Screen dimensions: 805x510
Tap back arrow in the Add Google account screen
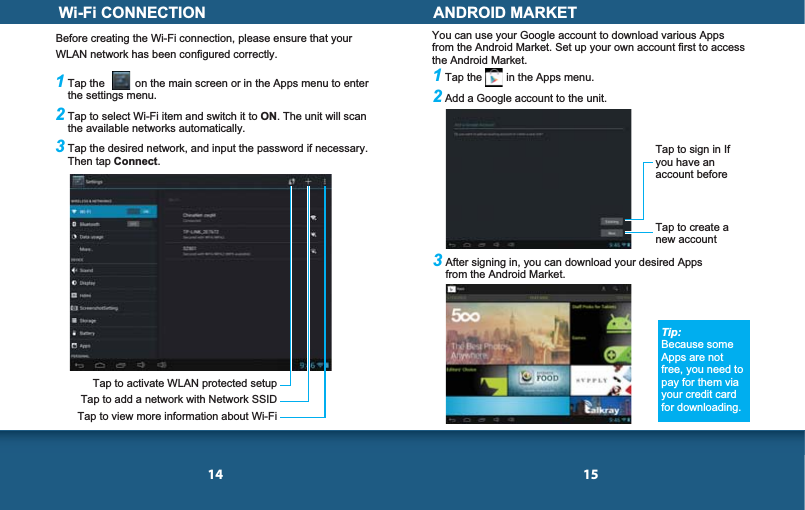(x=452, y=245)
